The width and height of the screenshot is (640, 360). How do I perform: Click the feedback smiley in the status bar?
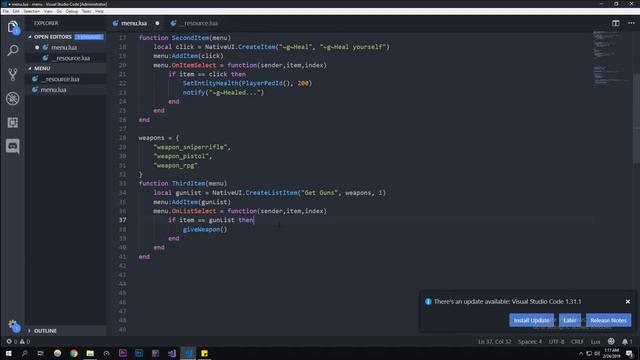pyautogui.click(x=611, y=341)
